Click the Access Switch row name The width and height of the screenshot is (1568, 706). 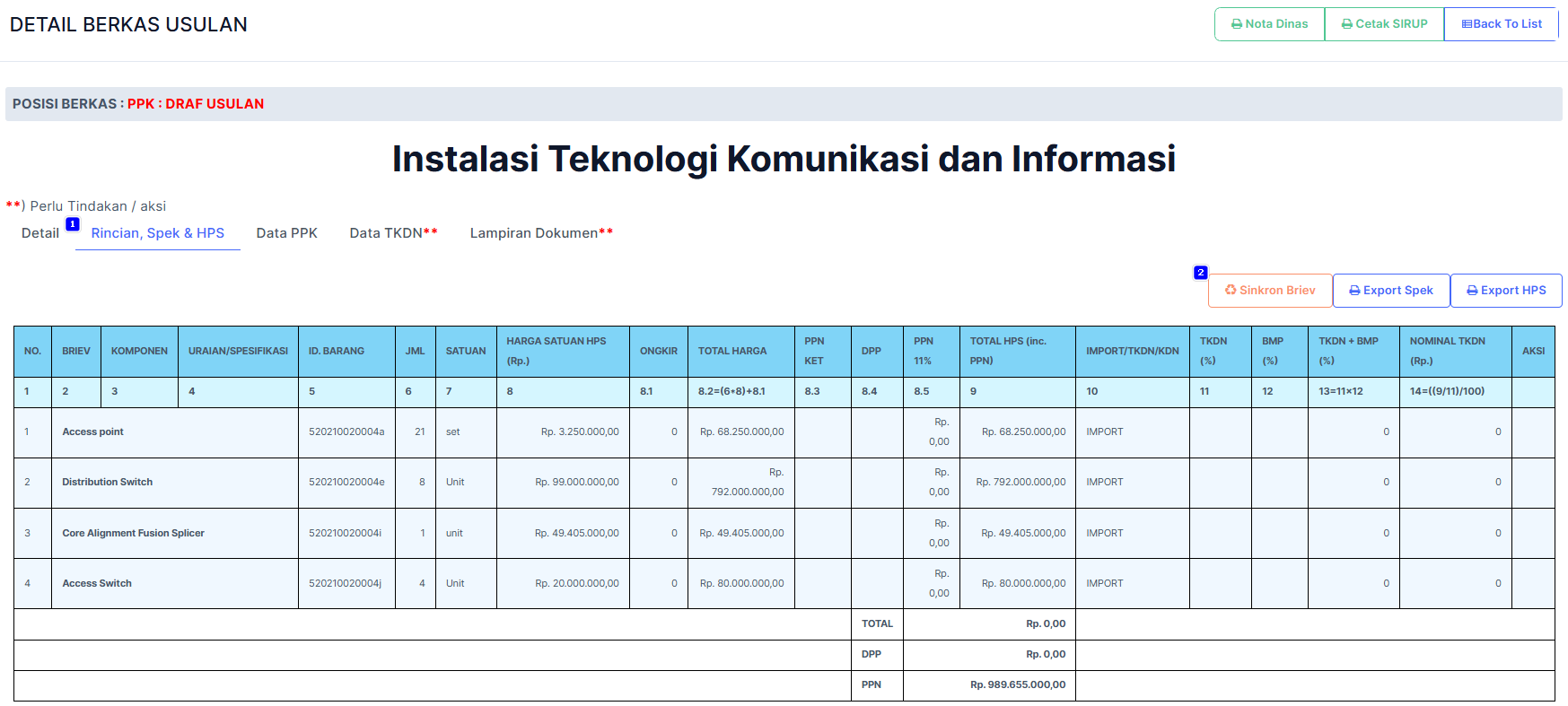(97, 584)
